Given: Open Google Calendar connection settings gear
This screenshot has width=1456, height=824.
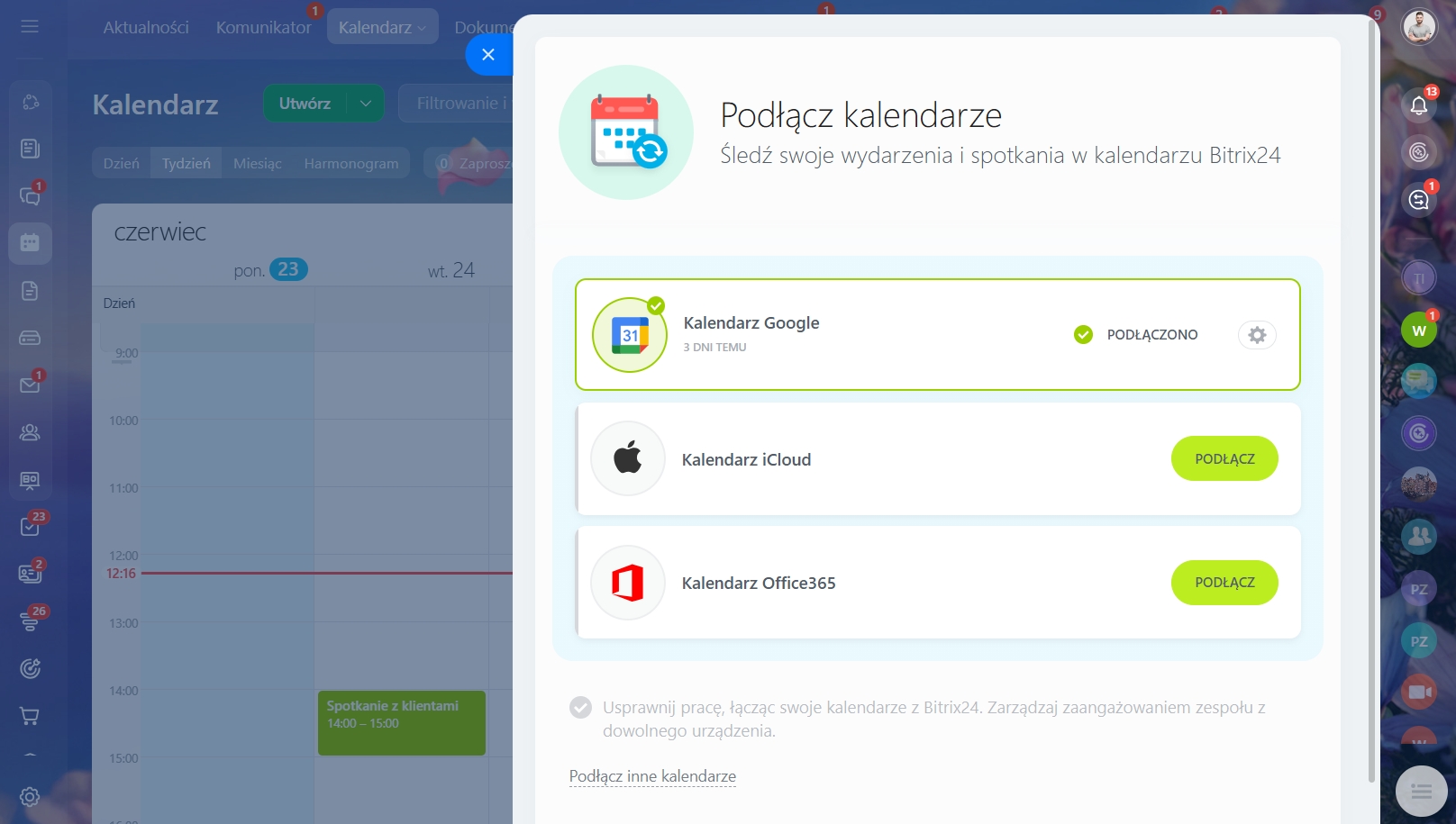Looking at the screenshot, I should (x=1257, y=335).
